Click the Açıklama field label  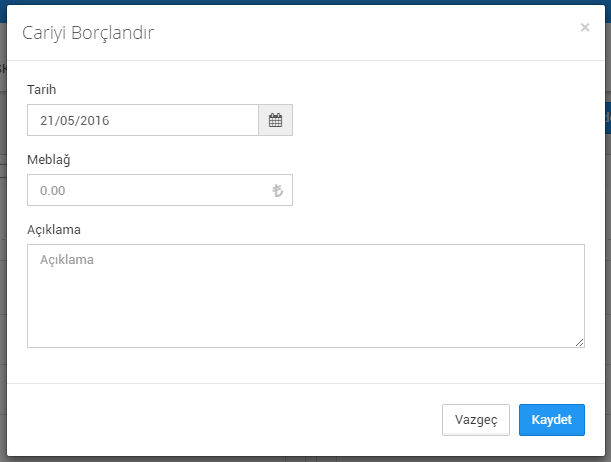(x=54, y=230)
